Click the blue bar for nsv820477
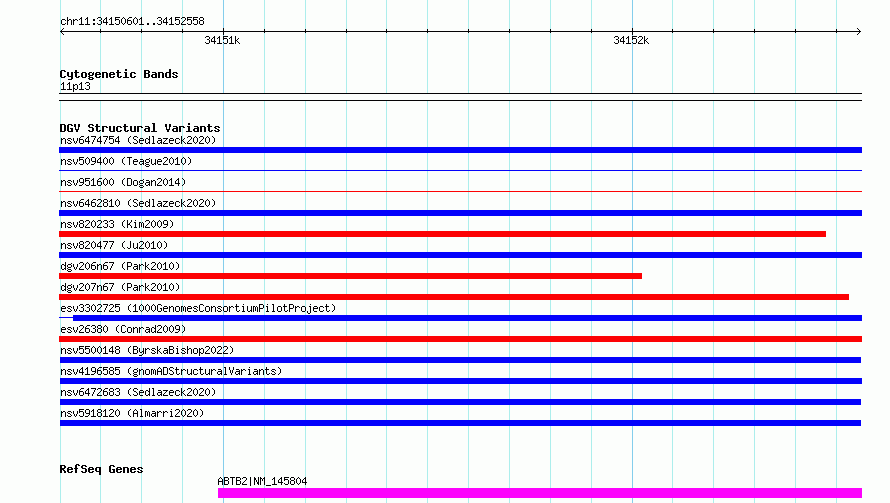This screenshot has width=890, height=503. [x=460, y=255]
